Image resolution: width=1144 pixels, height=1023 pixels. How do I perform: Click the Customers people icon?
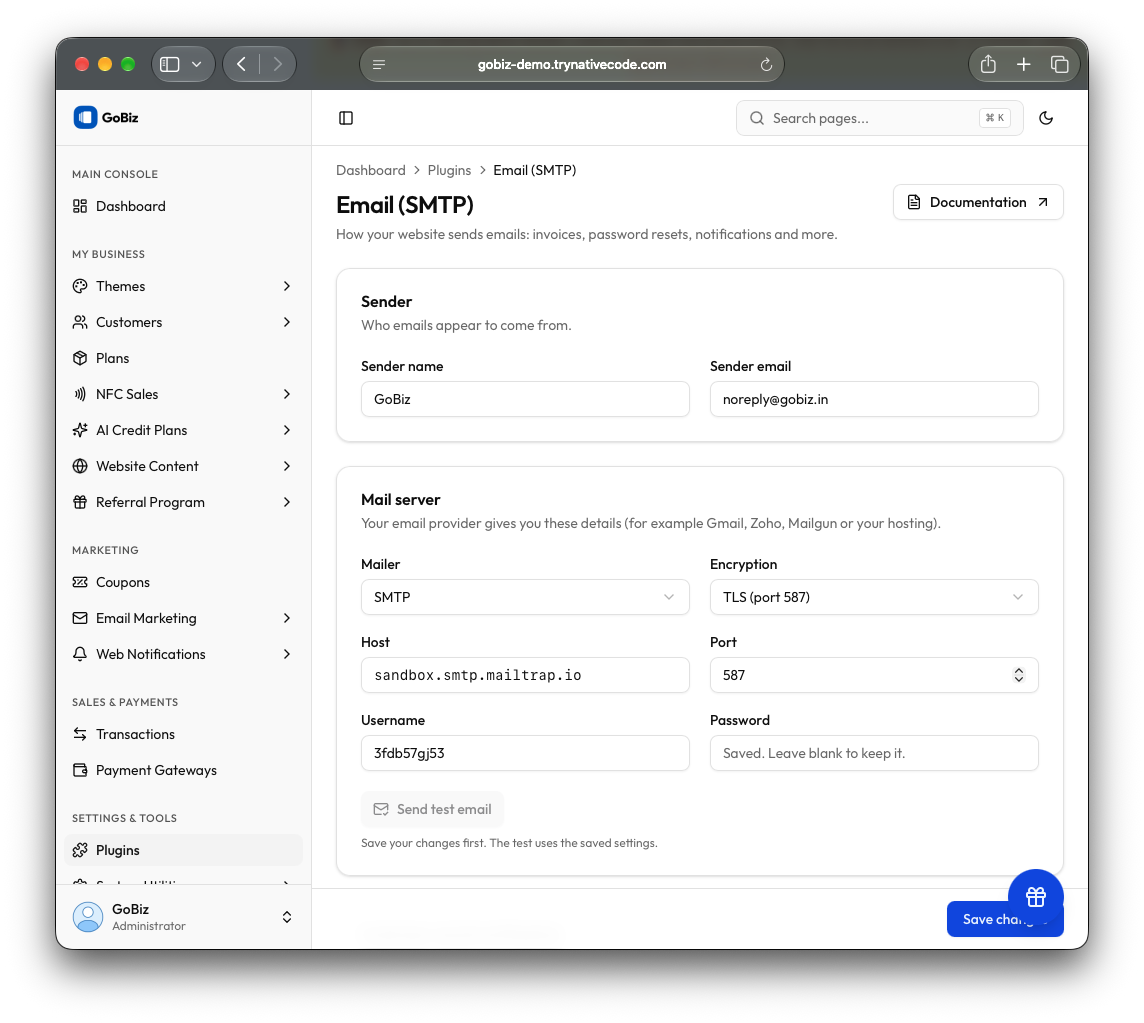pyautogui.click(x=80, y=322)
